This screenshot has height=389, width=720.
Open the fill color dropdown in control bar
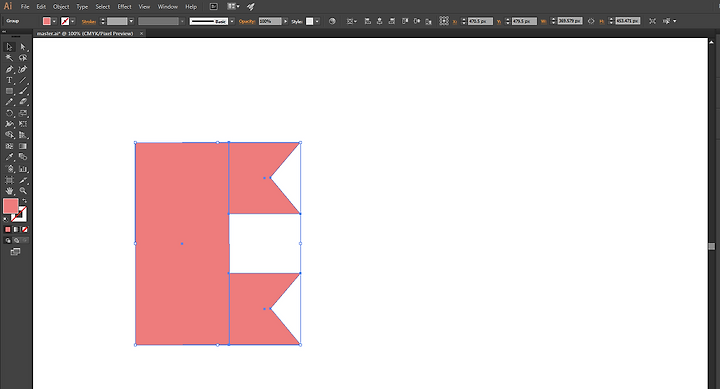54,21
